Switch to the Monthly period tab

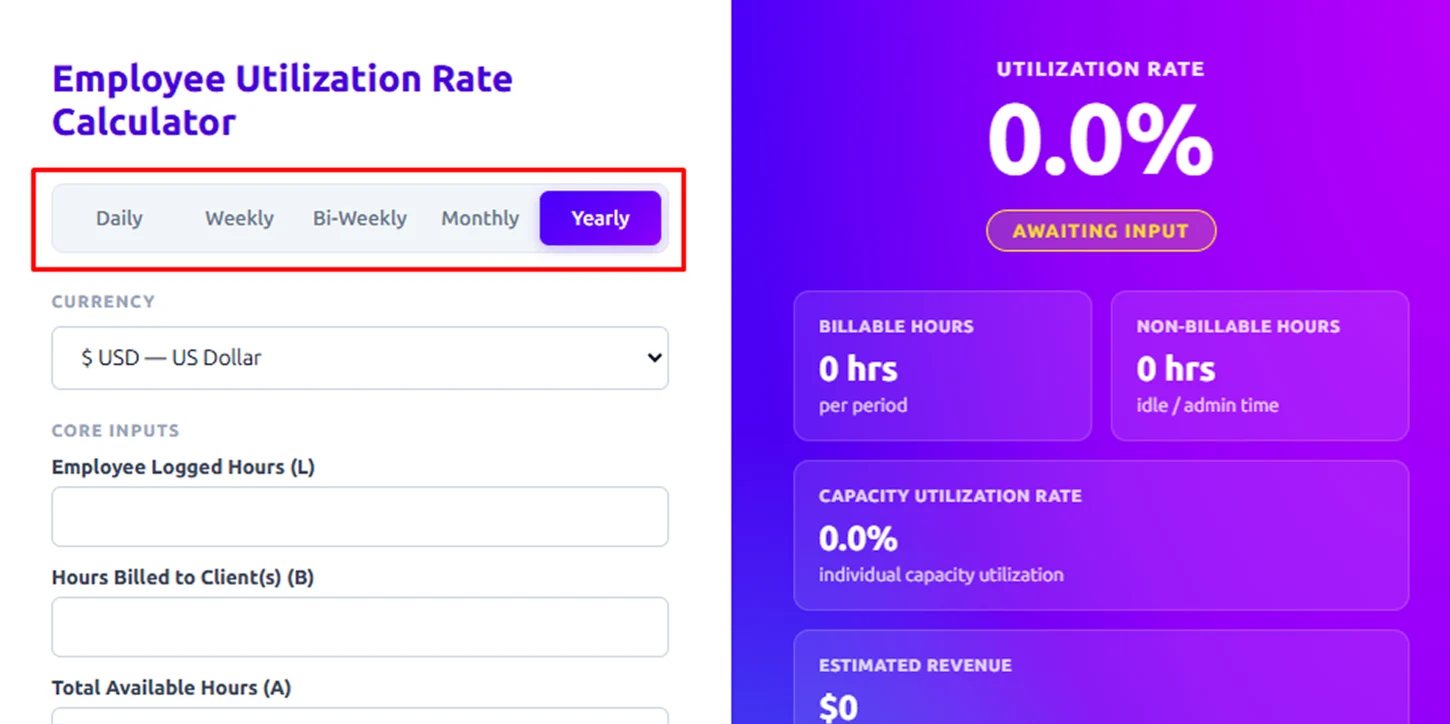tap(480, 218)
